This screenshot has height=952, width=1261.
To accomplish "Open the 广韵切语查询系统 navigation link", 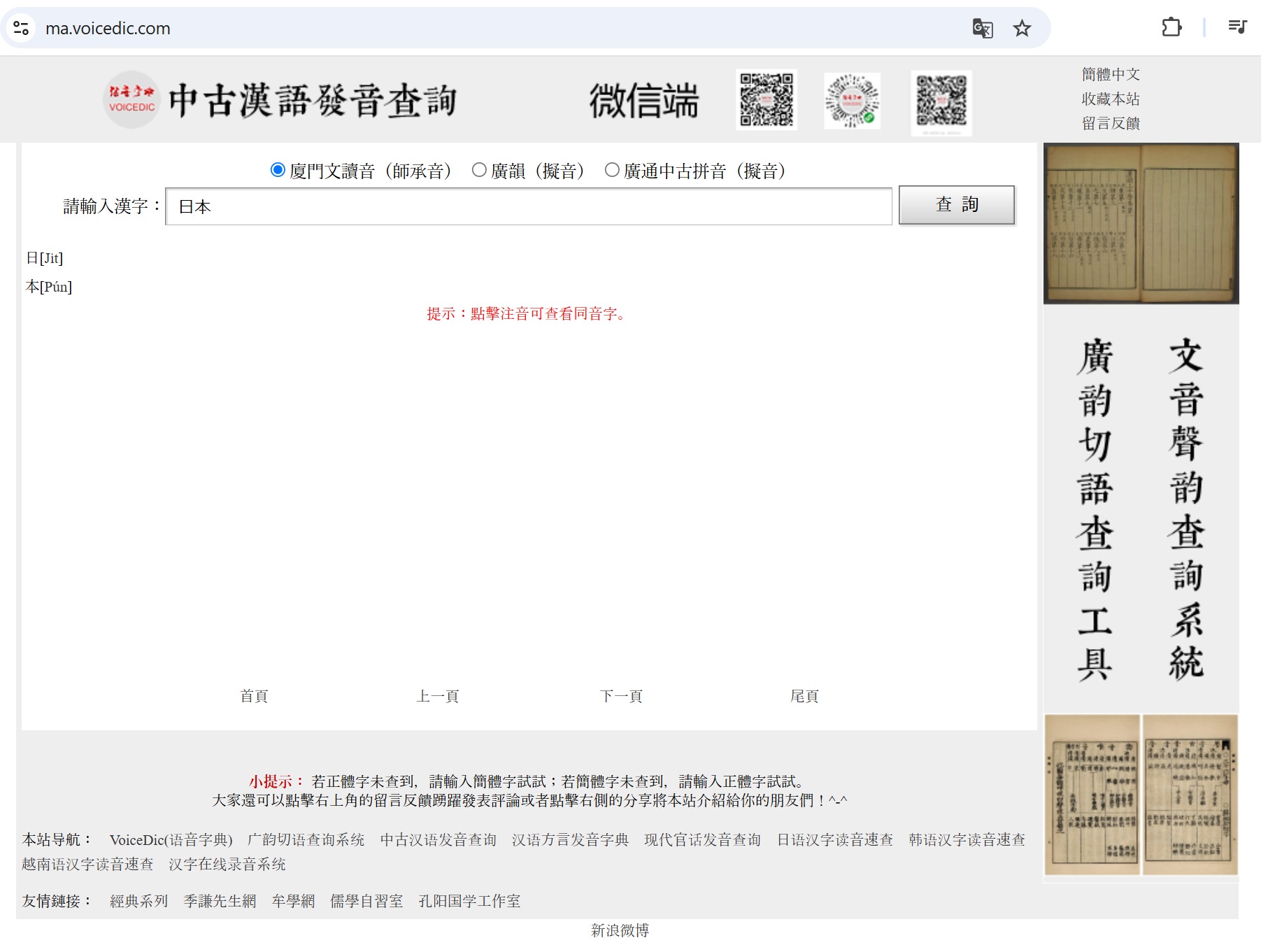I will click(x=306, y=839).
